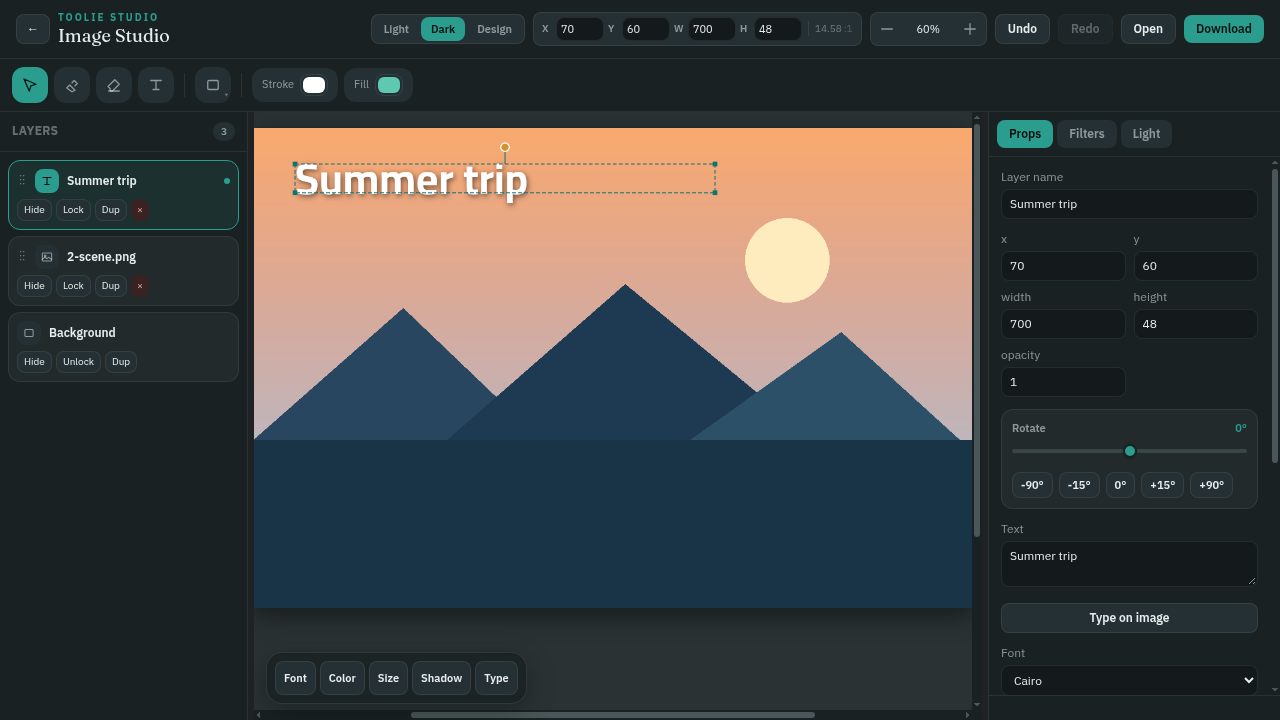Click the Text textarea with Summer trip

point(1129,564)
